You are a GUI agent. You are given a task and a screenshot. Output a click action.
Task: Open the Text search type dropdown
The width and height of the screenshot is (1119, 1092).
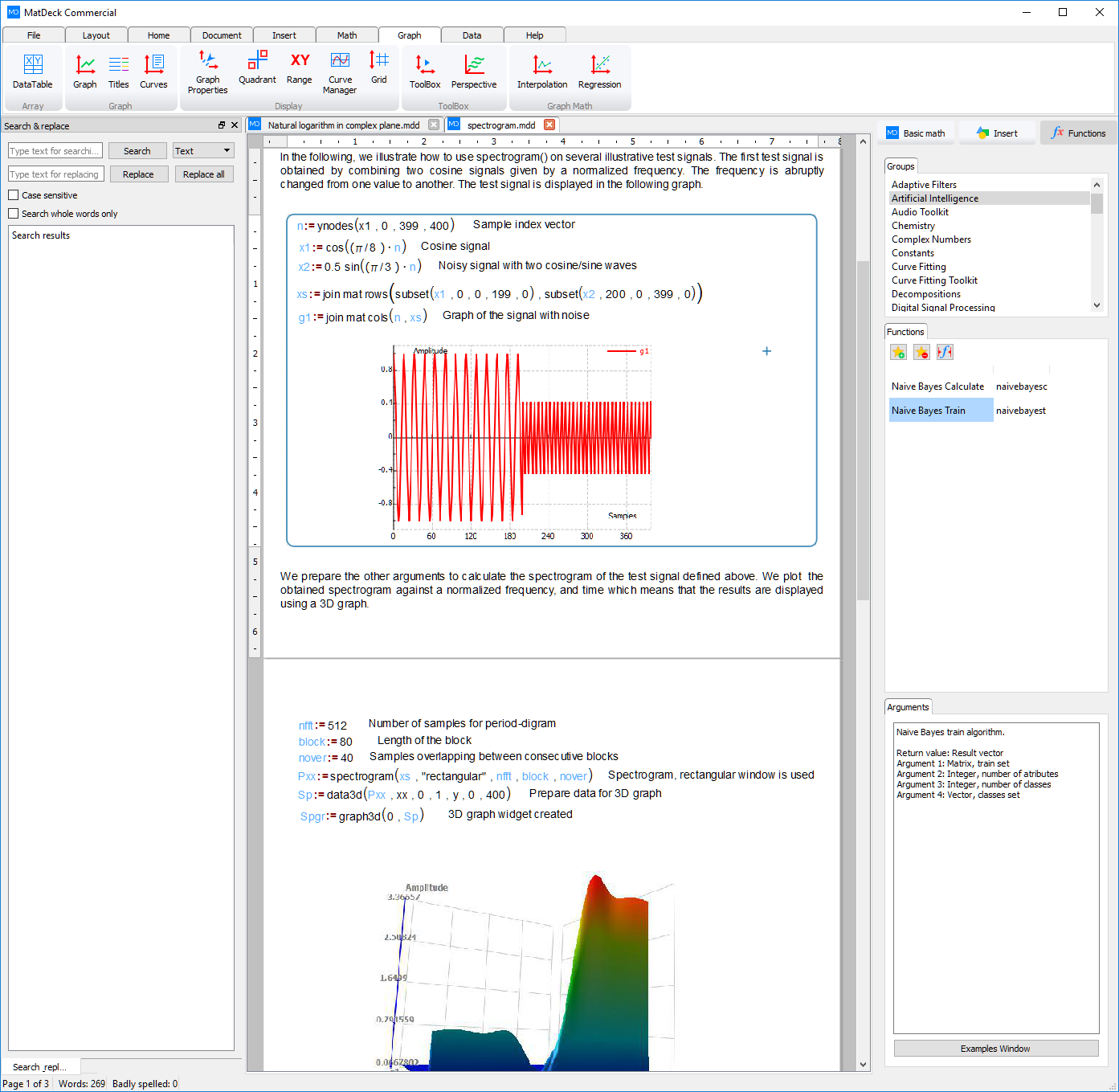point(203,151)
